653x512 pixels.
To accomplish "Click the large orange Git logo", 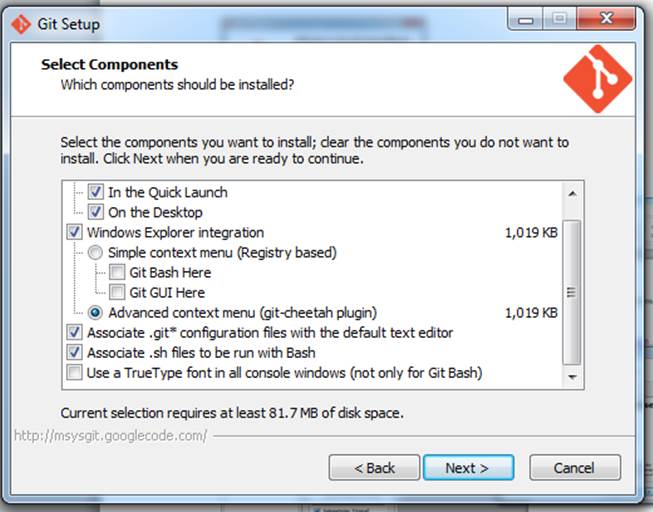I will (x=598, y=78).
